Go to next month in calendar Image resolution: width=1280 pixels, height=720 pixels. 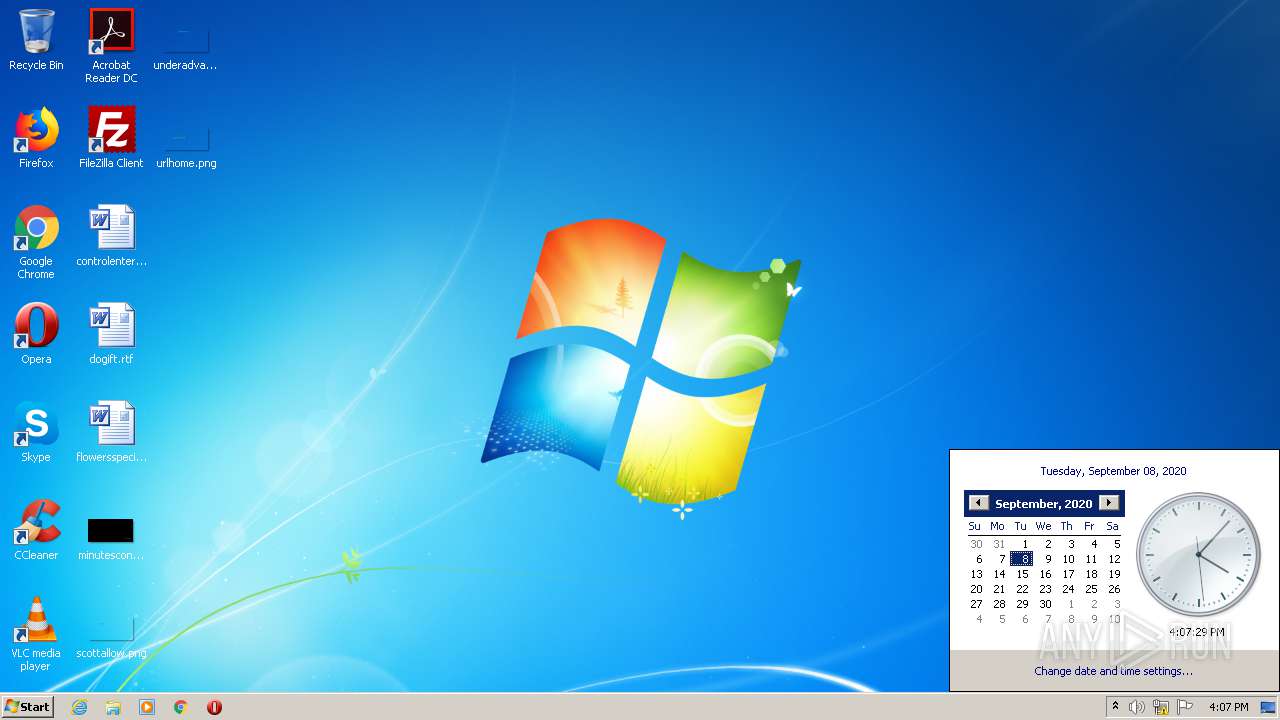click(1108, 503)
